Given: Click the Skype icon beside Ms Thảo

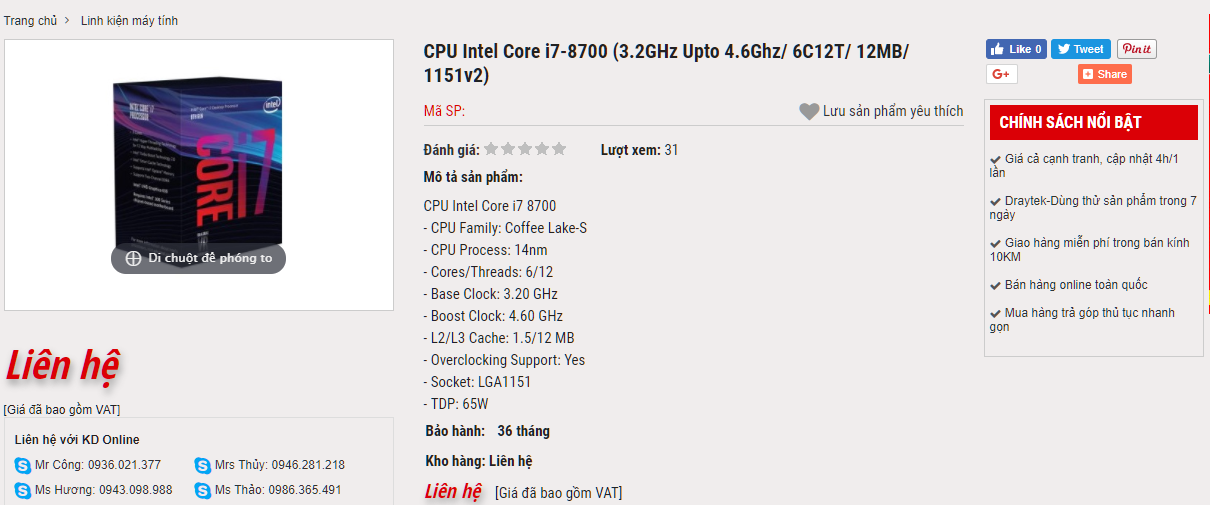Looking at the screenshot, I should click(x=203, y=490).
